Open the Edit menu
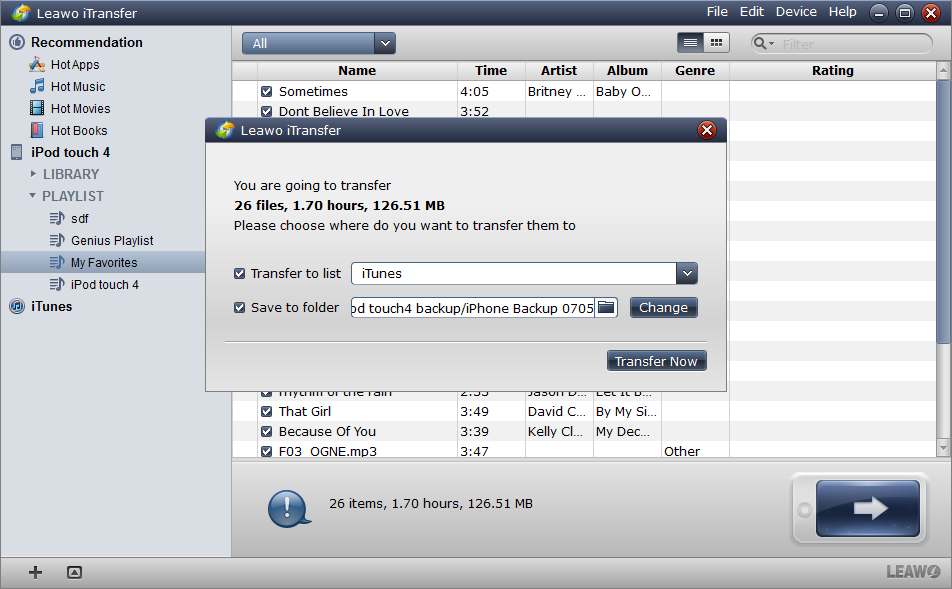This screenshot has width=952, height=589. coord(752,12)
